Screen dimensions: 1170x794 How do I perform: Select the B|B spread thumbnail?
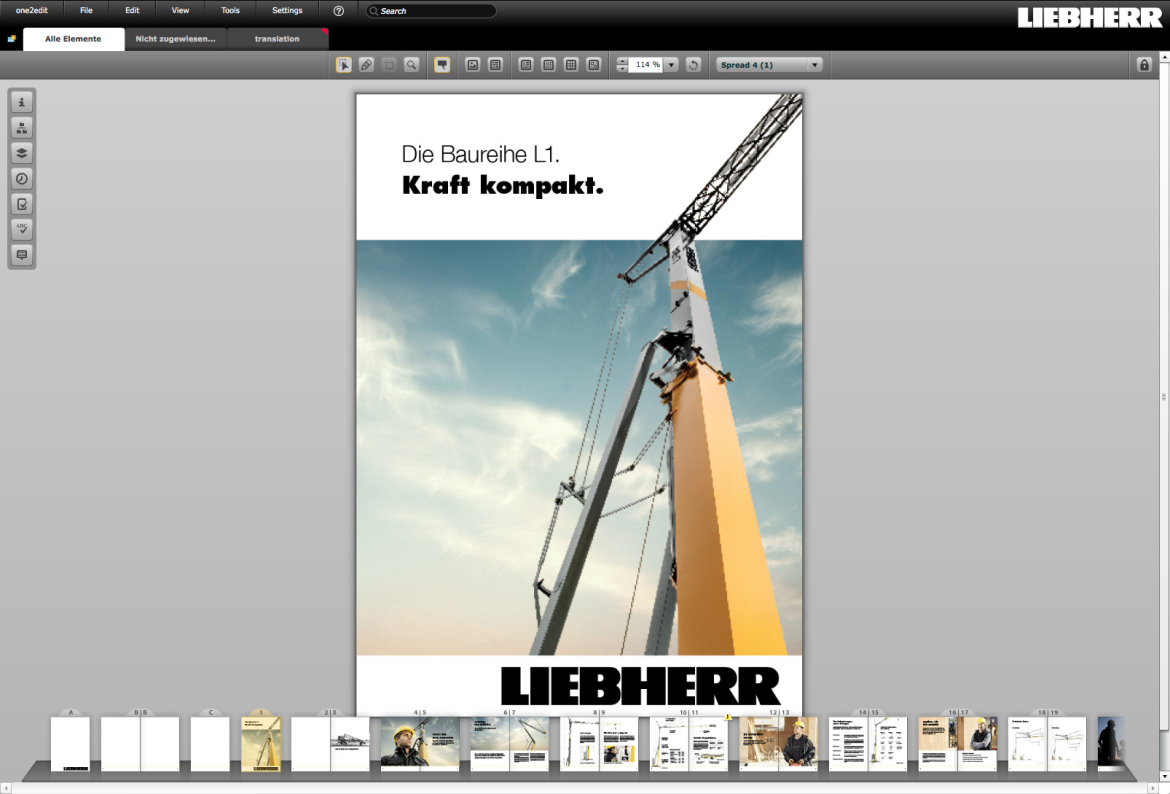click(x=140, y=743)
